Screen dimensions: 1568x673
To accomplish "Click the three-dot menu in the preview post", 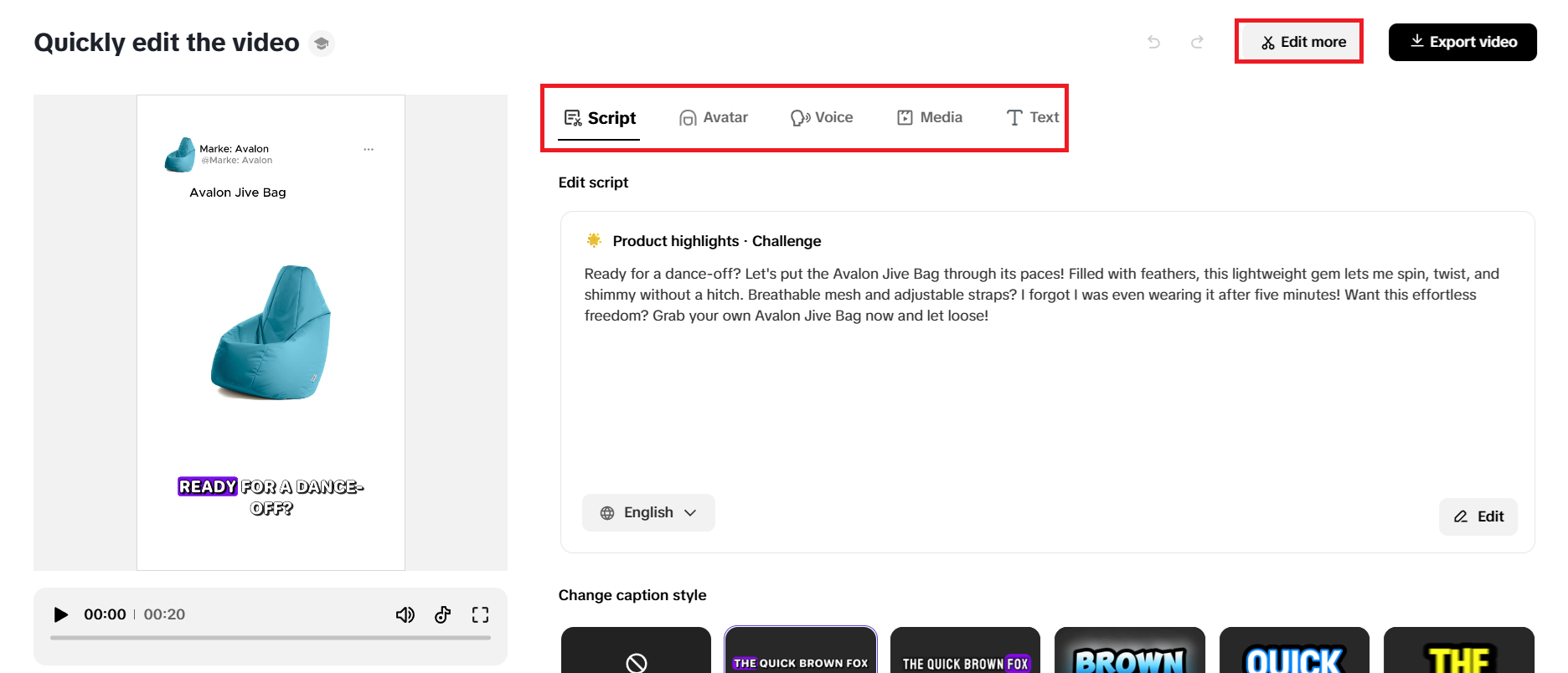I will 369,149.
